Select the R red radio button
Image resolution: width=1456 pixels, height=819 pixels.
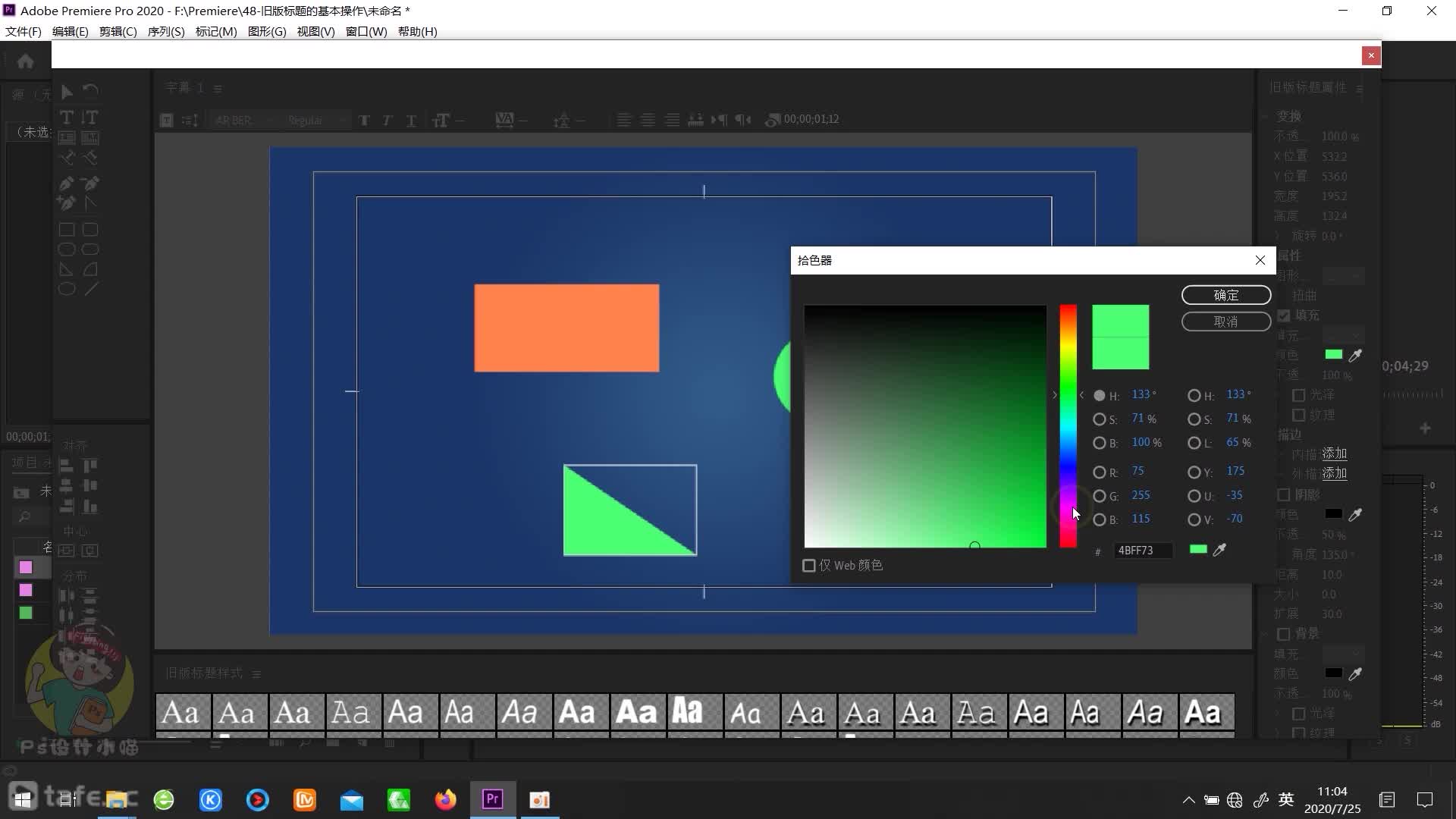point(1099,472)
